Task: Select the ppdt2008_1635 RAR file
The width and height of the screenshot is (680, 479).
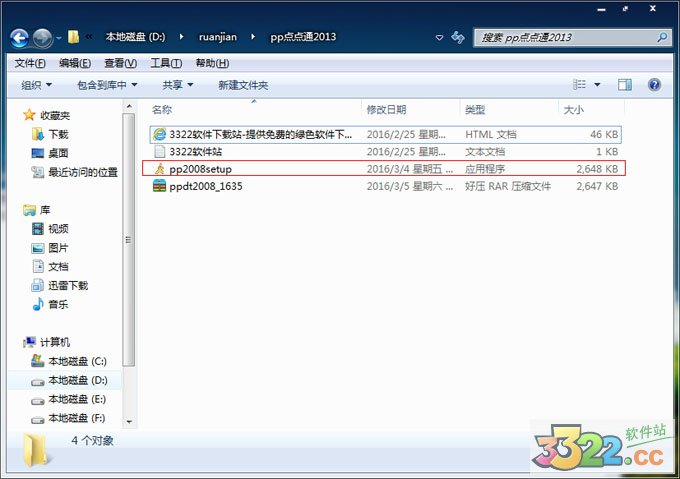Action: pos(386,186)
